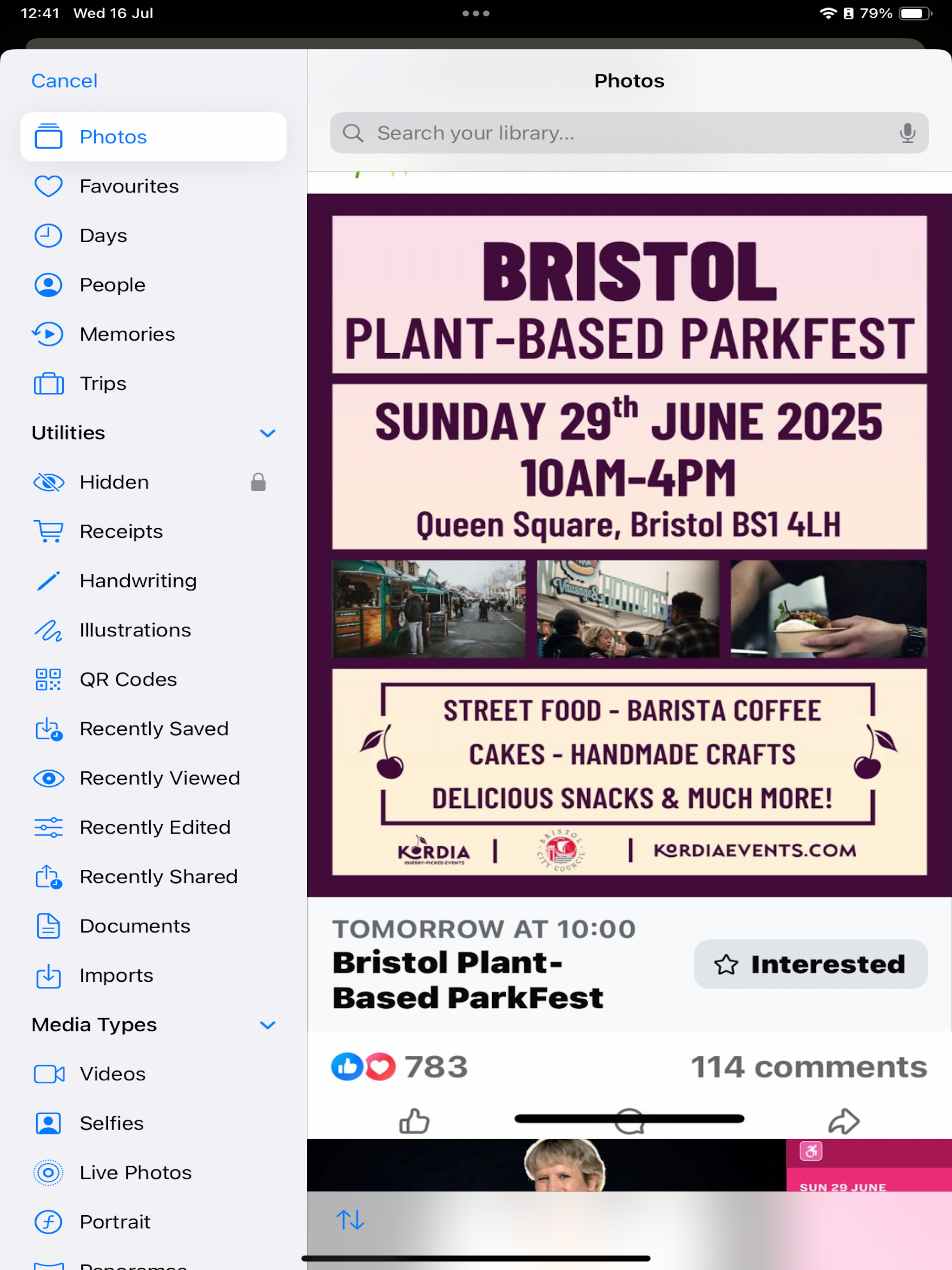This screenshot has width=952, height=1270.
Task: Tap the Illustrations scribble icon
Action: [x=48, y=630]
